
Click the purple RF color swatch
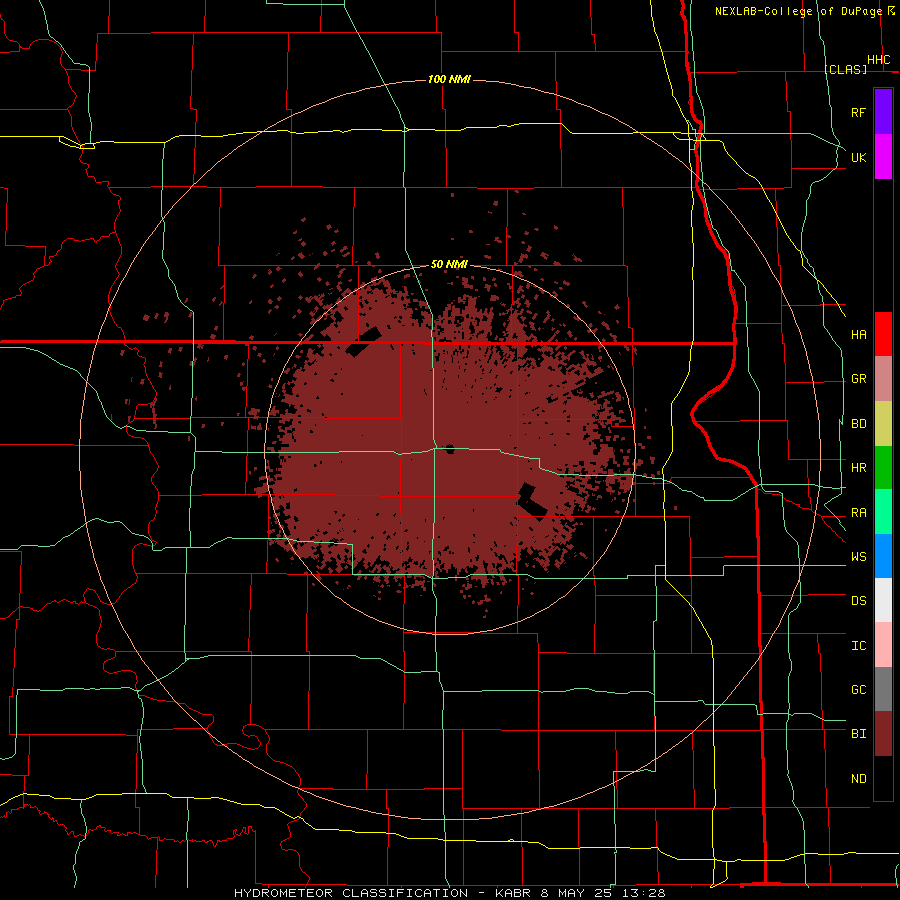pos(883,112)
